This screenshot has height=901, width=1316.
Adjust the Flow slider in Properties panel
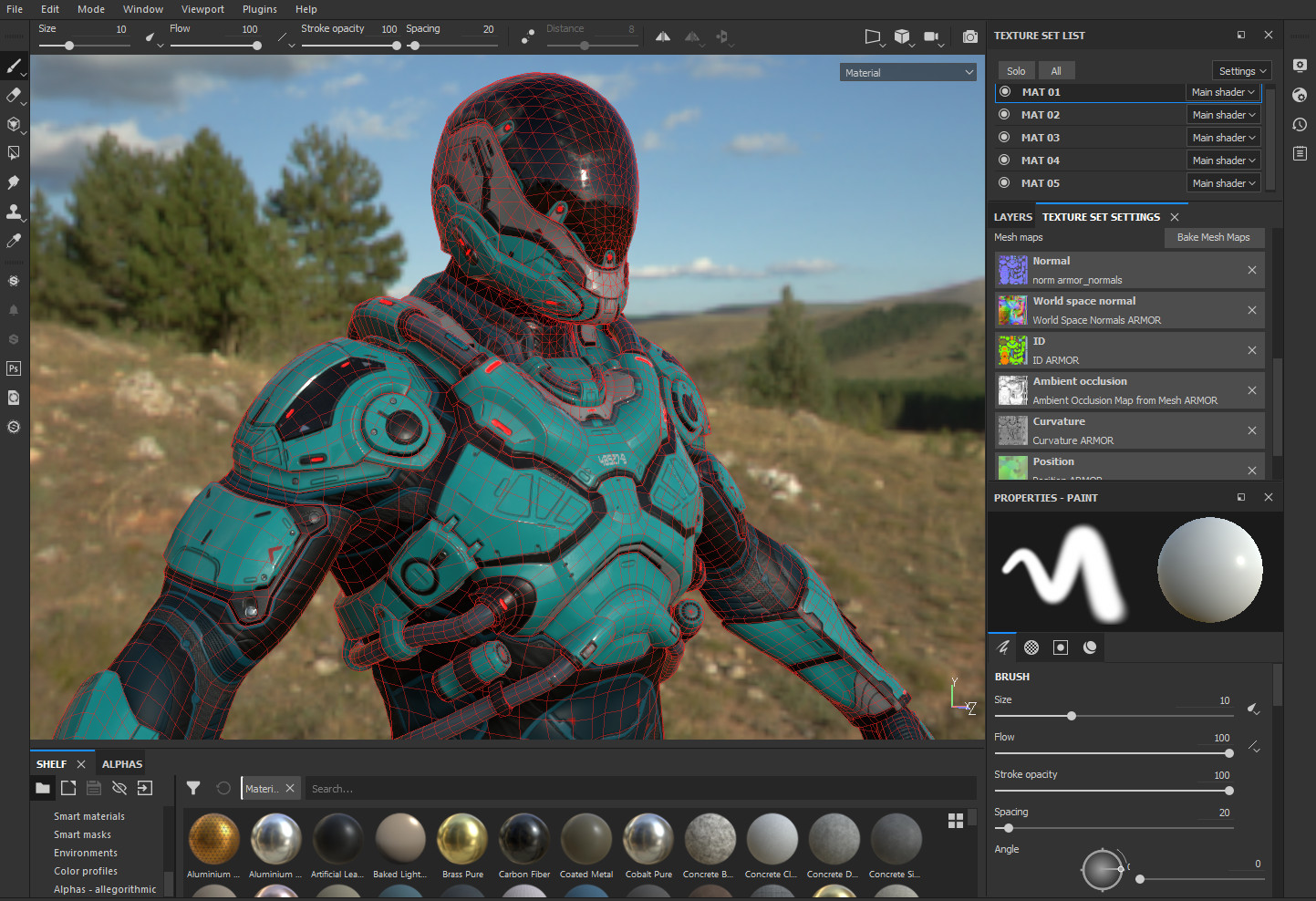(x=1114, y=753)
